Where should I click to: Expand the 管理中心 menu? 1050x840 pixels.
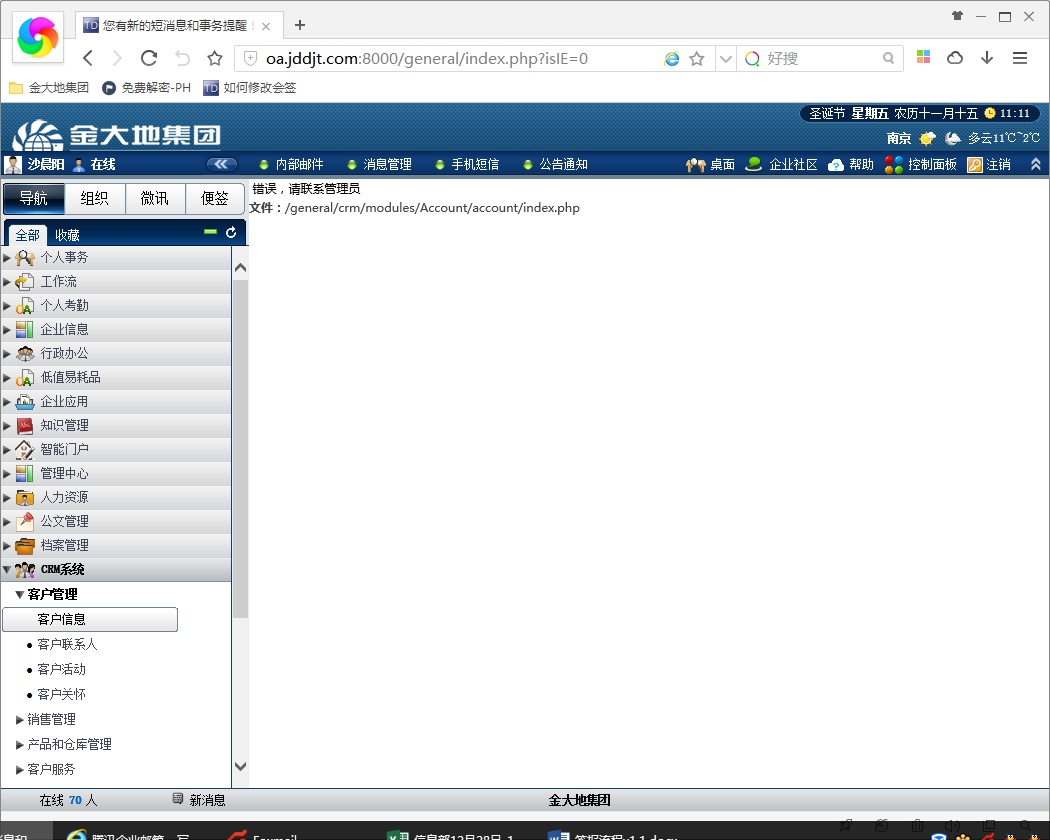(117, 474)
